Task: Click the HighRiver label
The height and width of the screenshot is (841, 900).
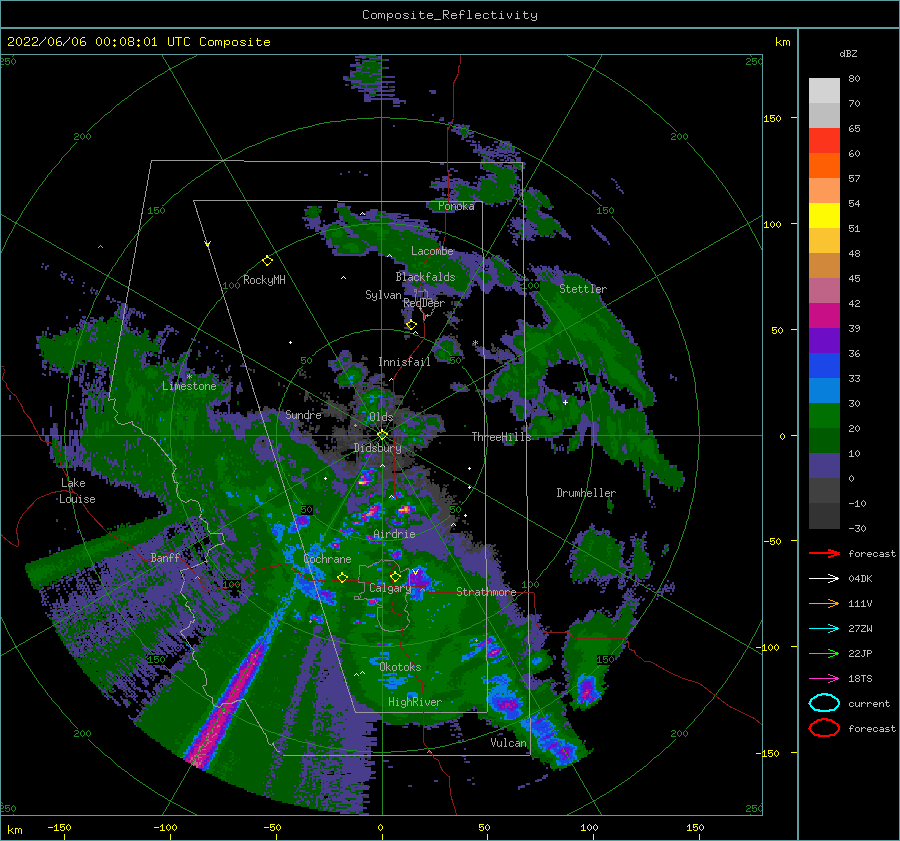Action: click(x=415, y=702)
